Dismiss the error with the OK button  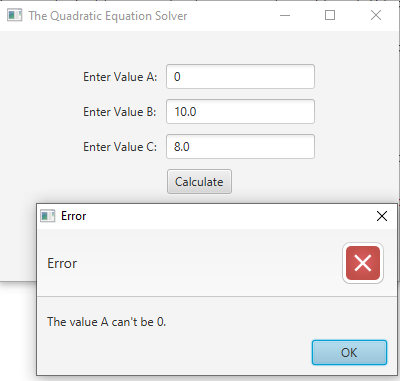tap(349, 352)
